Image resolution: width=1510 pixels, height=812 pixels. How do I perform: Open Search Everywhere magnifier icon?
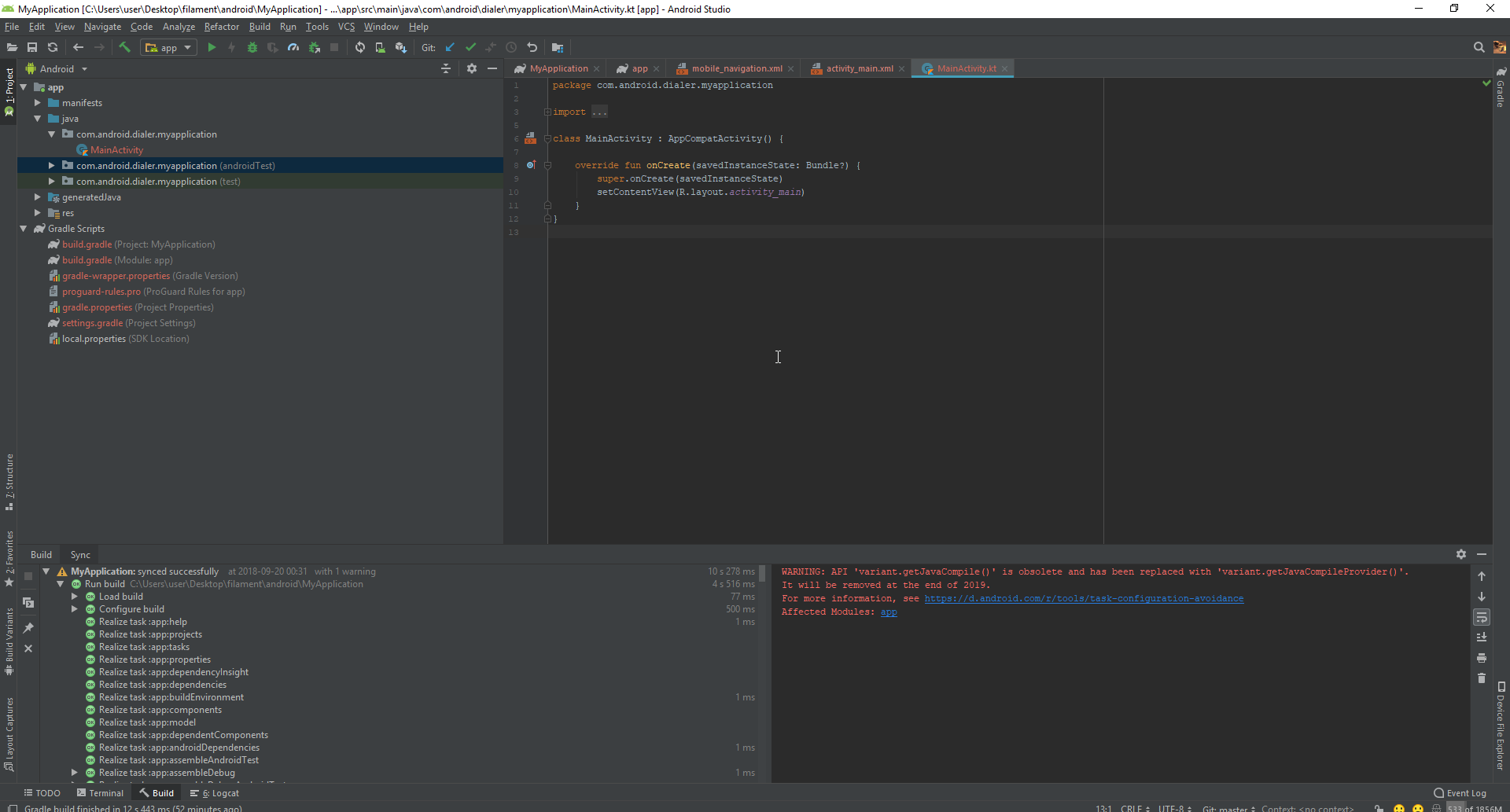[x=1479, y=48]
